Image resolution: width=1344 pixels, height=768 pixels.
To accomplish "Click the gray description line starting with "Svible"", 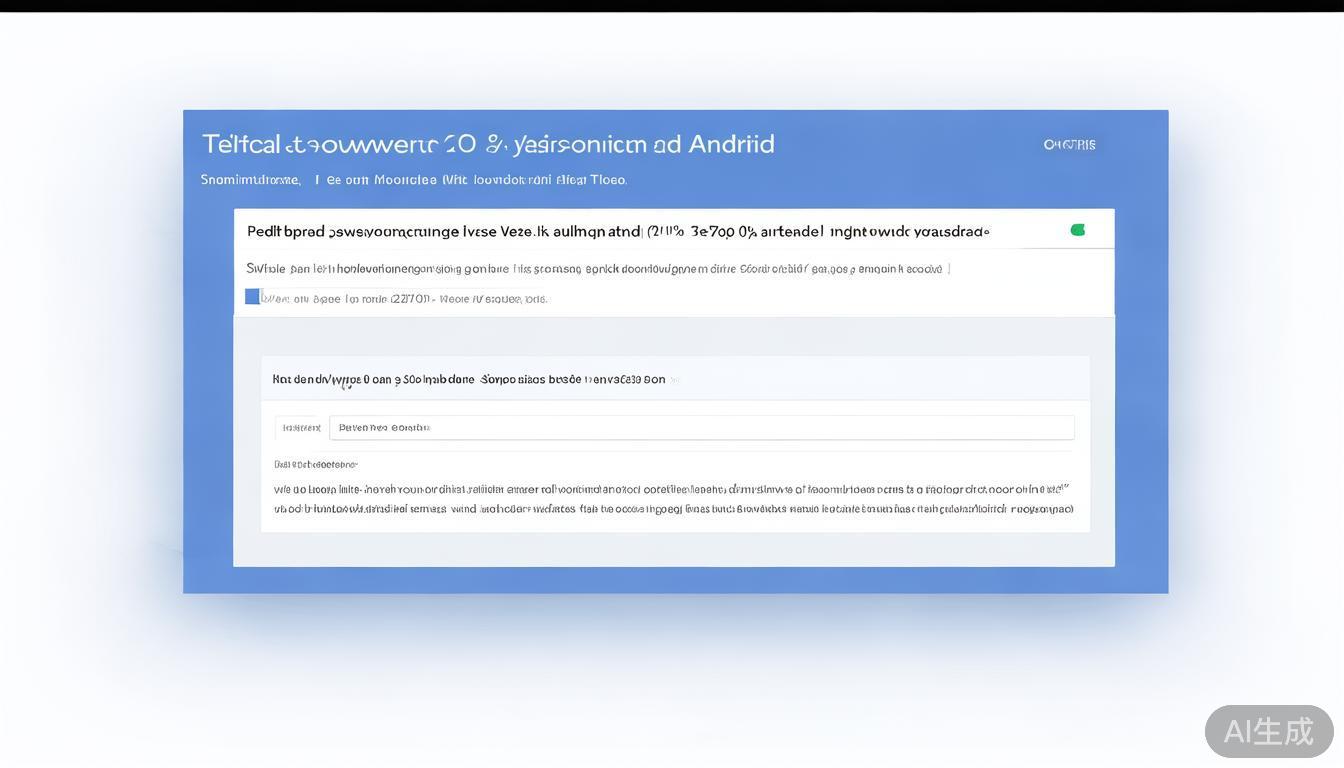I will (x=597, y=269).
